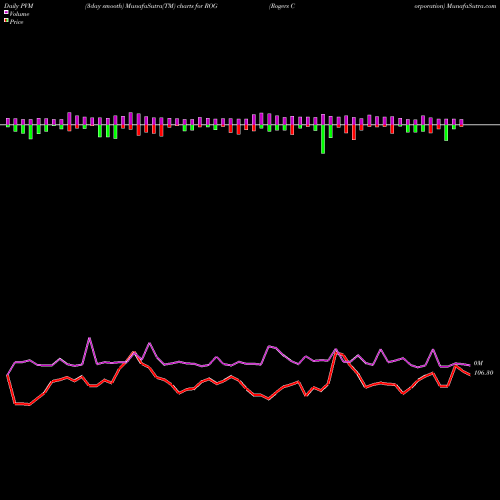Image resolution: width=500 pixels, height=500 pixels.
Task: Select the 'Volume' legend label
Action: coord(19,14)
